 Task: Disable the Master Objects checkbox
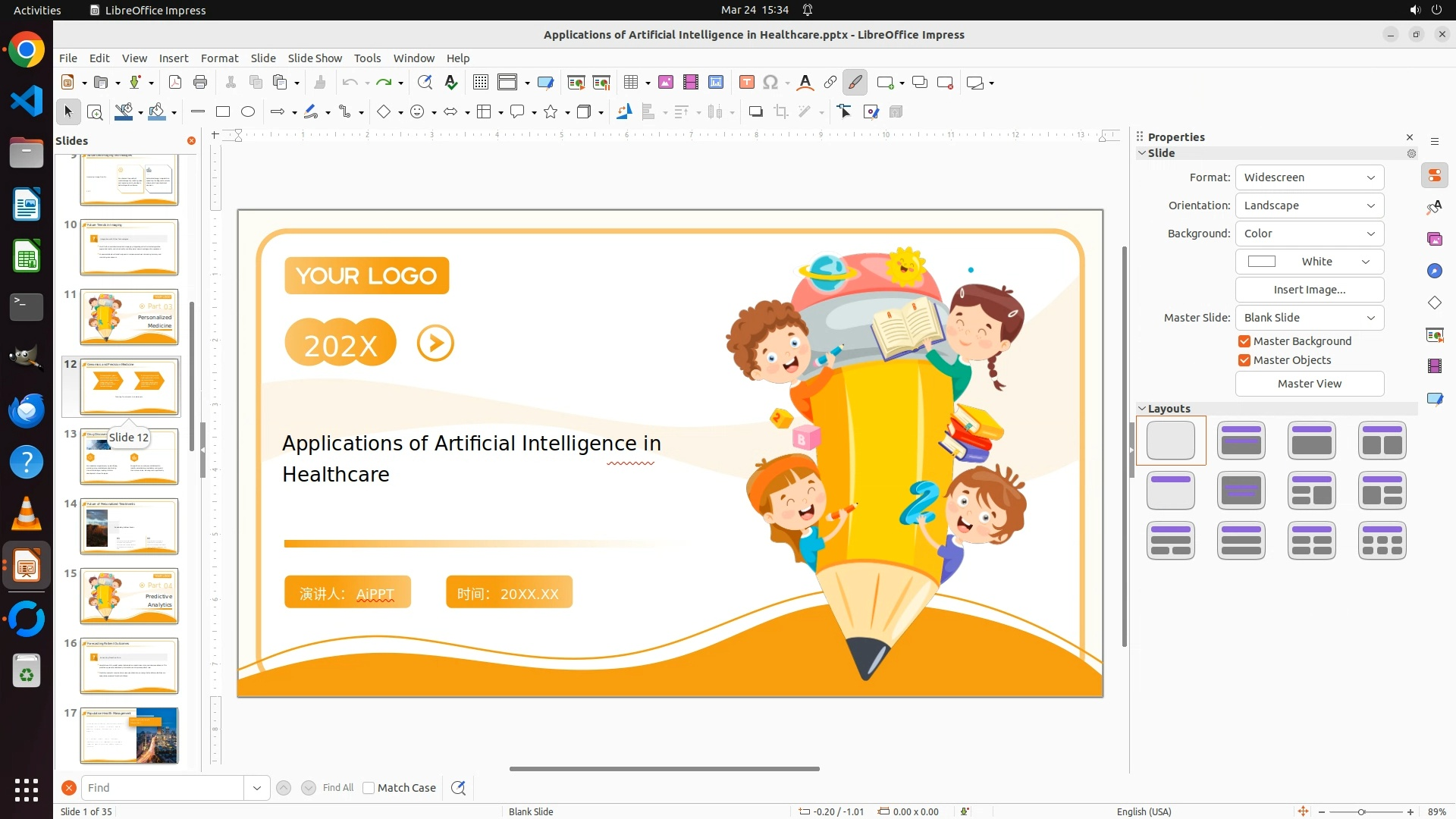[x=1244, y=360]
